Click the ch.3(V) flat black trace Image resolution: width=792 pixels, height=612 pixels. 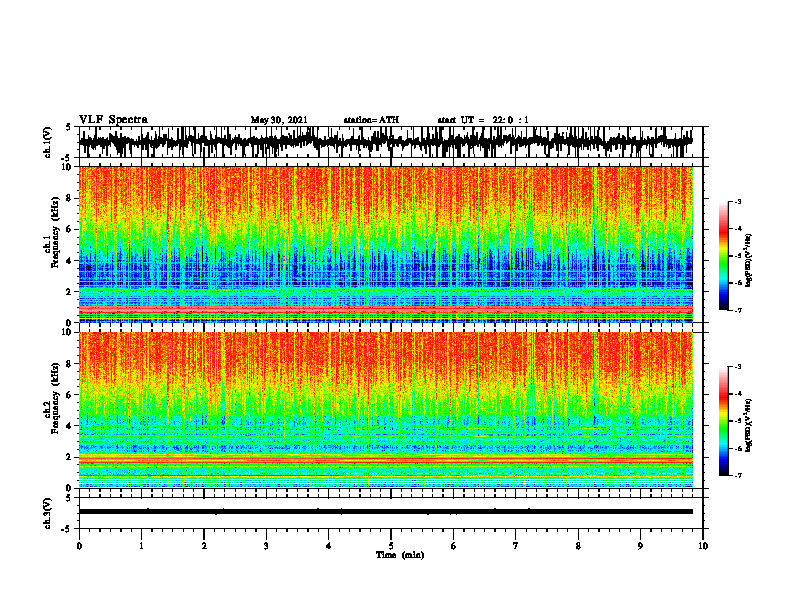(385, 512)
